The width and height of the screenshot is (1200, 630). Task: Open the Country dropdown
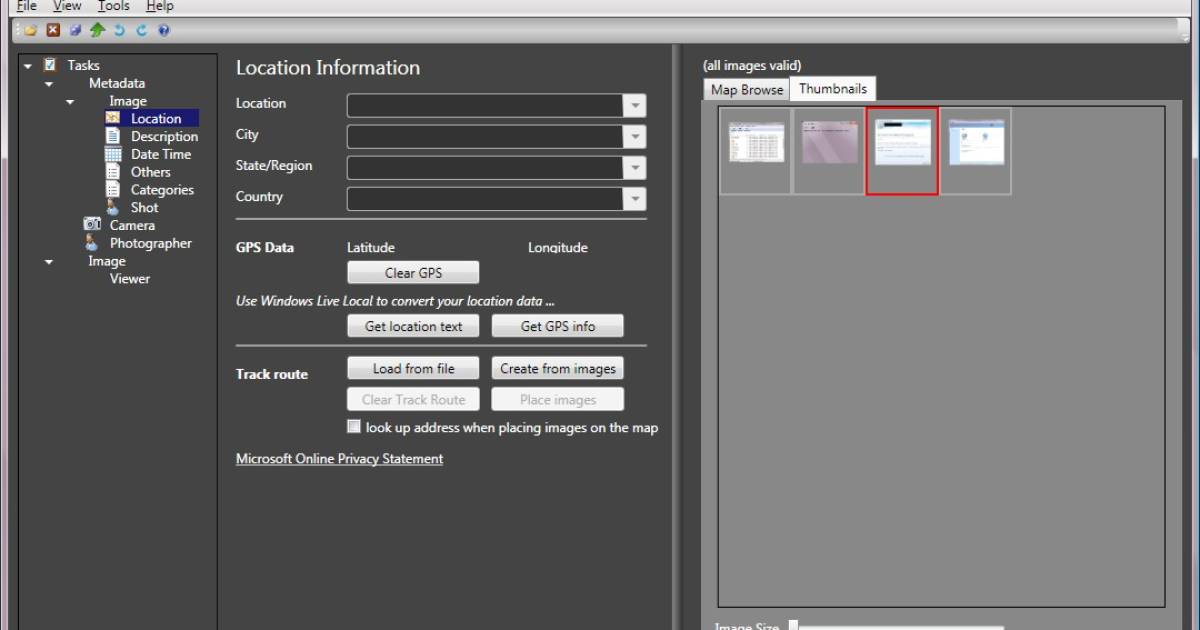point(634,198)
